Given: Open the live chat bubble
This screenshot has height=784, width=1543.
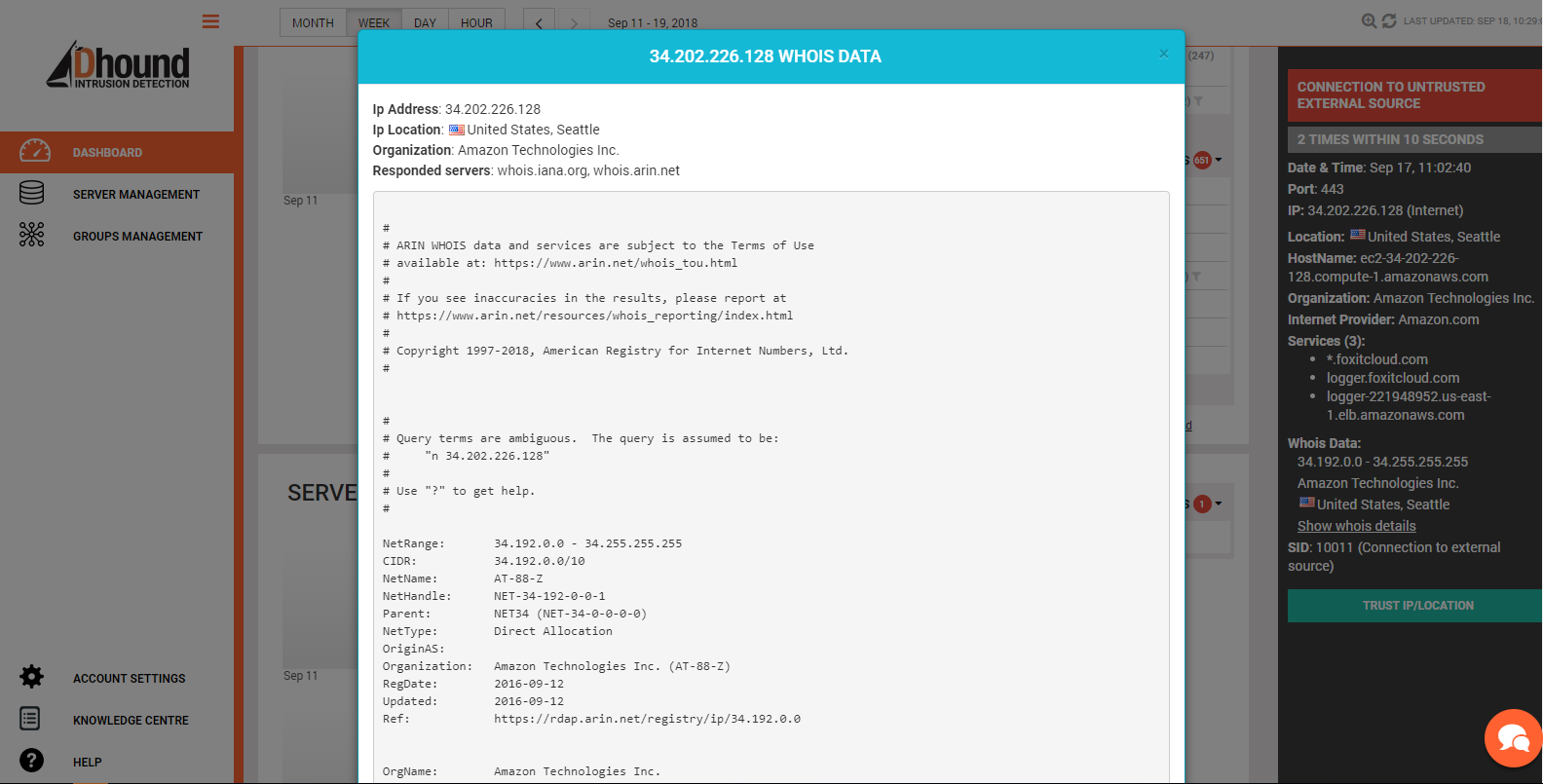Looking at the screenshot, I should tap(1513, 738).
